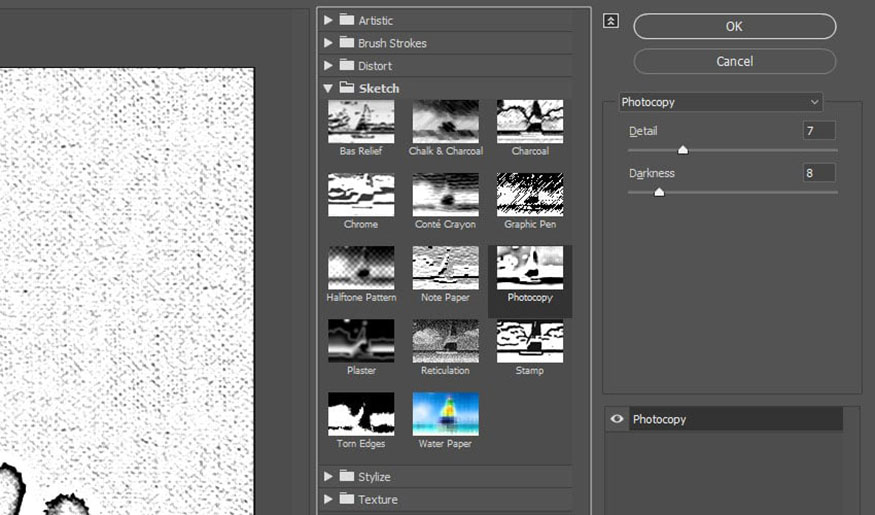The width and height of the screenshot is (875, 515).
Task: Apply the Chrome sketch filter thumbnail
Action: click(x=361, y=195)
